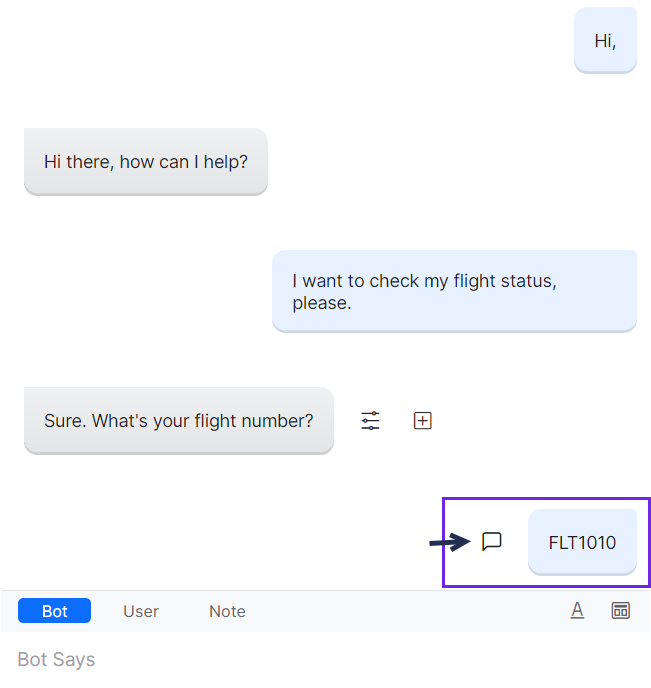Click the "Hi," user message bubble

tap(605, 41)
